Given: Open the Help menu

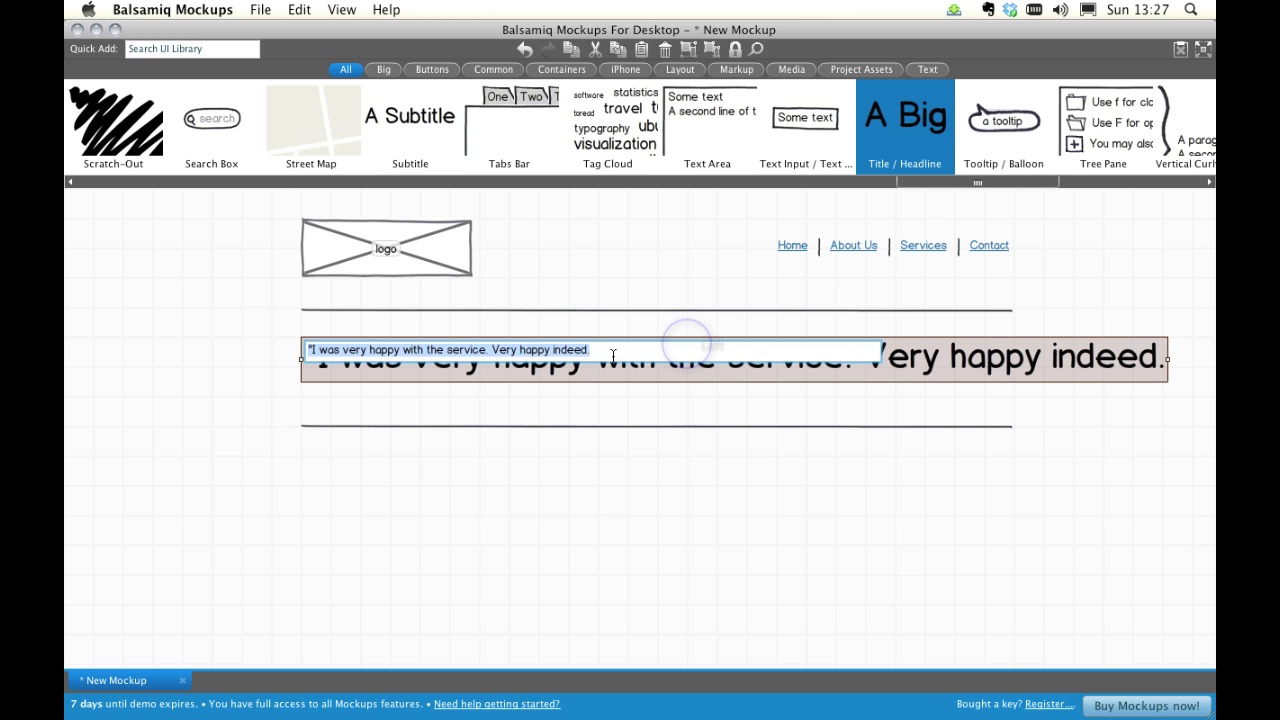Looking at the screenshot, I should (386, 9).
